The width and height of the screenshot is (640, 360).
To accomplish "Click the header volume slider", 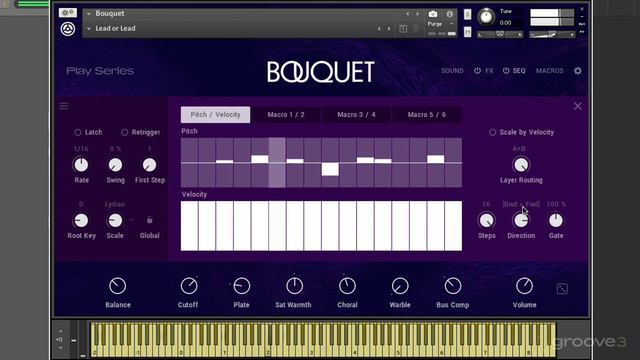I will [552, 35].
